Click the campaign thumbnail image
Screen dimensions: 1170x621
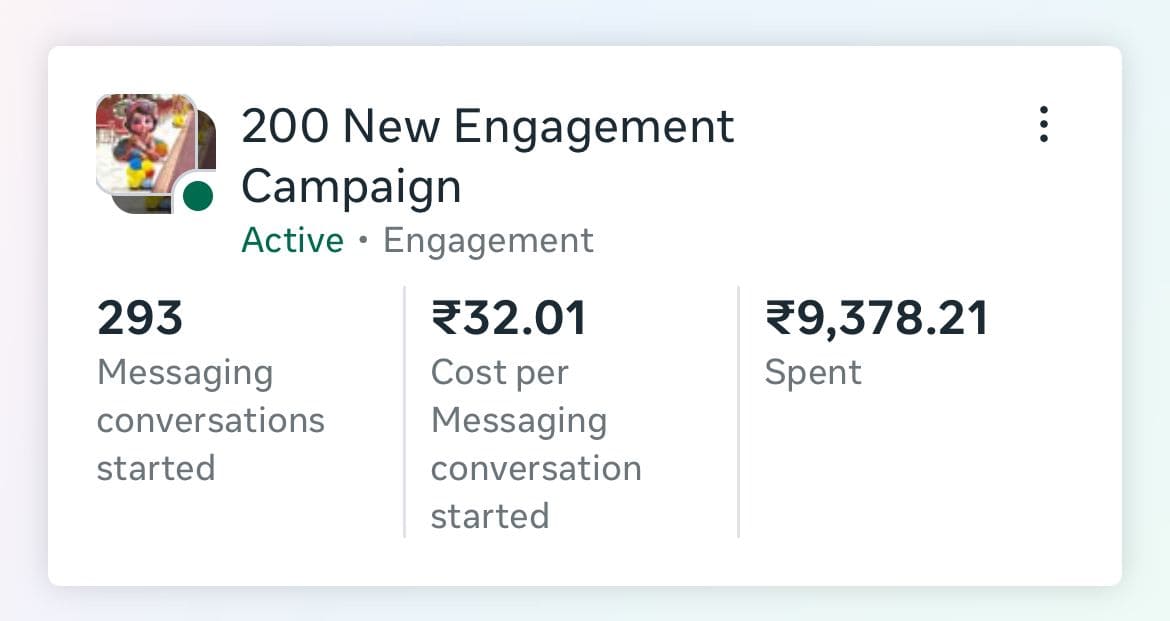[x=146, y=143]
